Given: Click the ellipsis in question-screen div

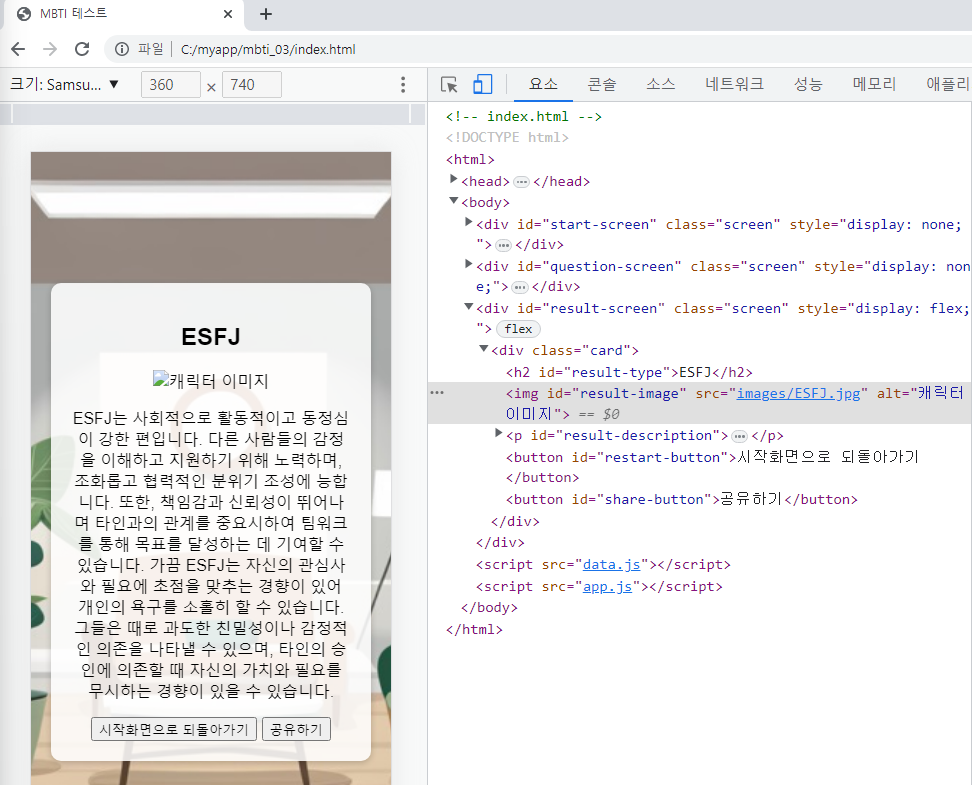Looking at the screenshot, I should (x=519, y=287).
